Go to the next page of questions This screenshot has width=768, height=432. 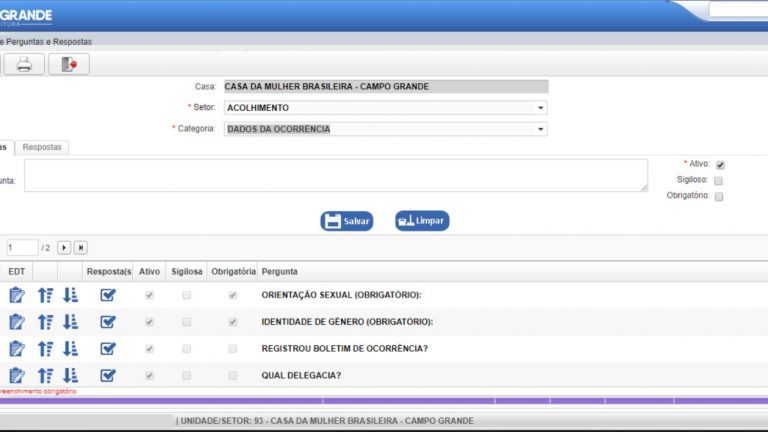[x=64, y=247]
